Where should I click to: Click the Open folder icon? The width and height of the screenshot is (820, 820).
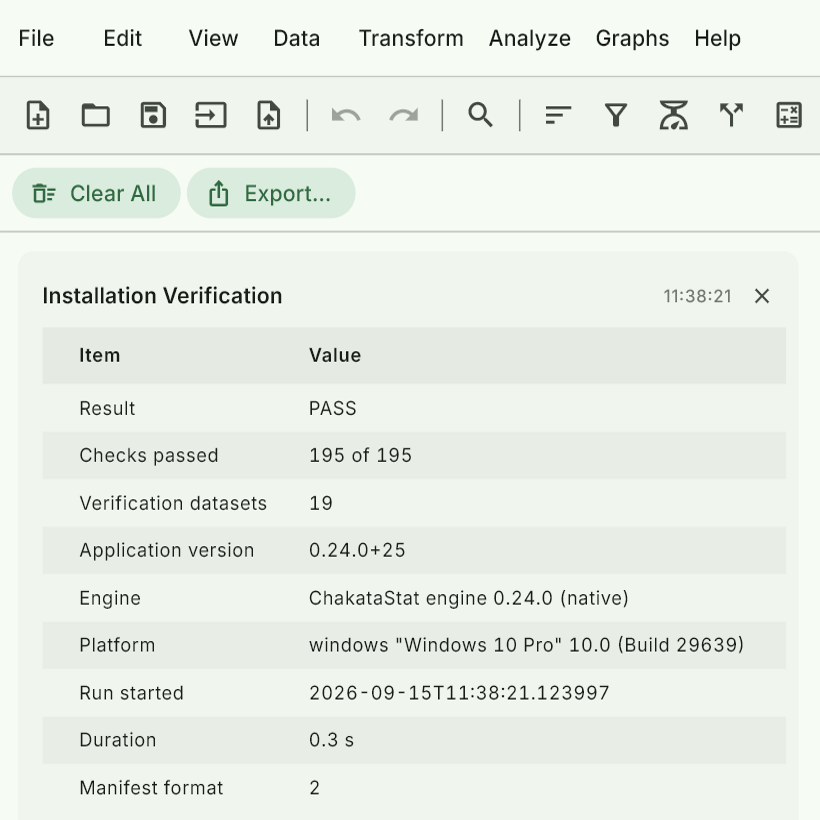96,115
